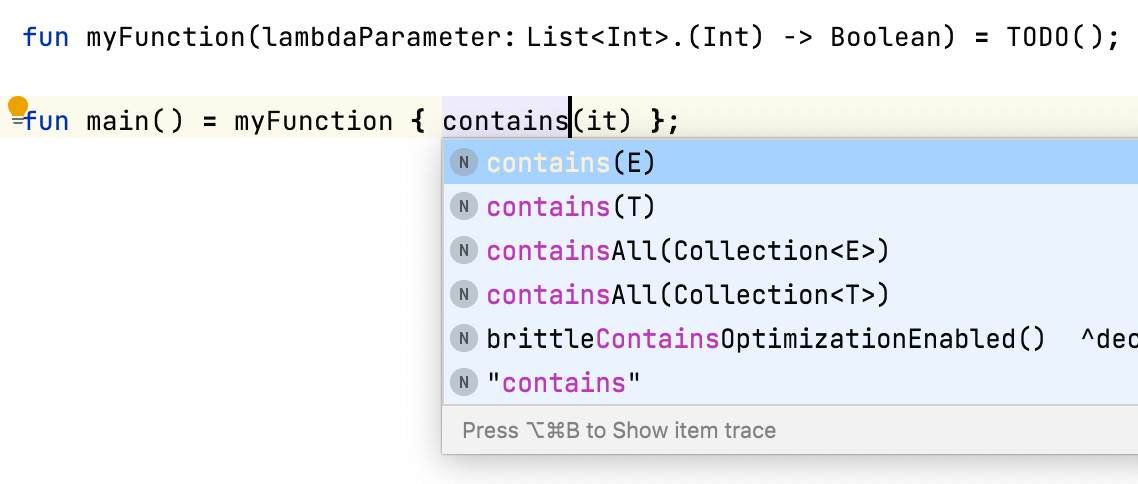Click the N icon beside contains(E)
This screenshot has height=484, width=1138.
click(463, 163)
